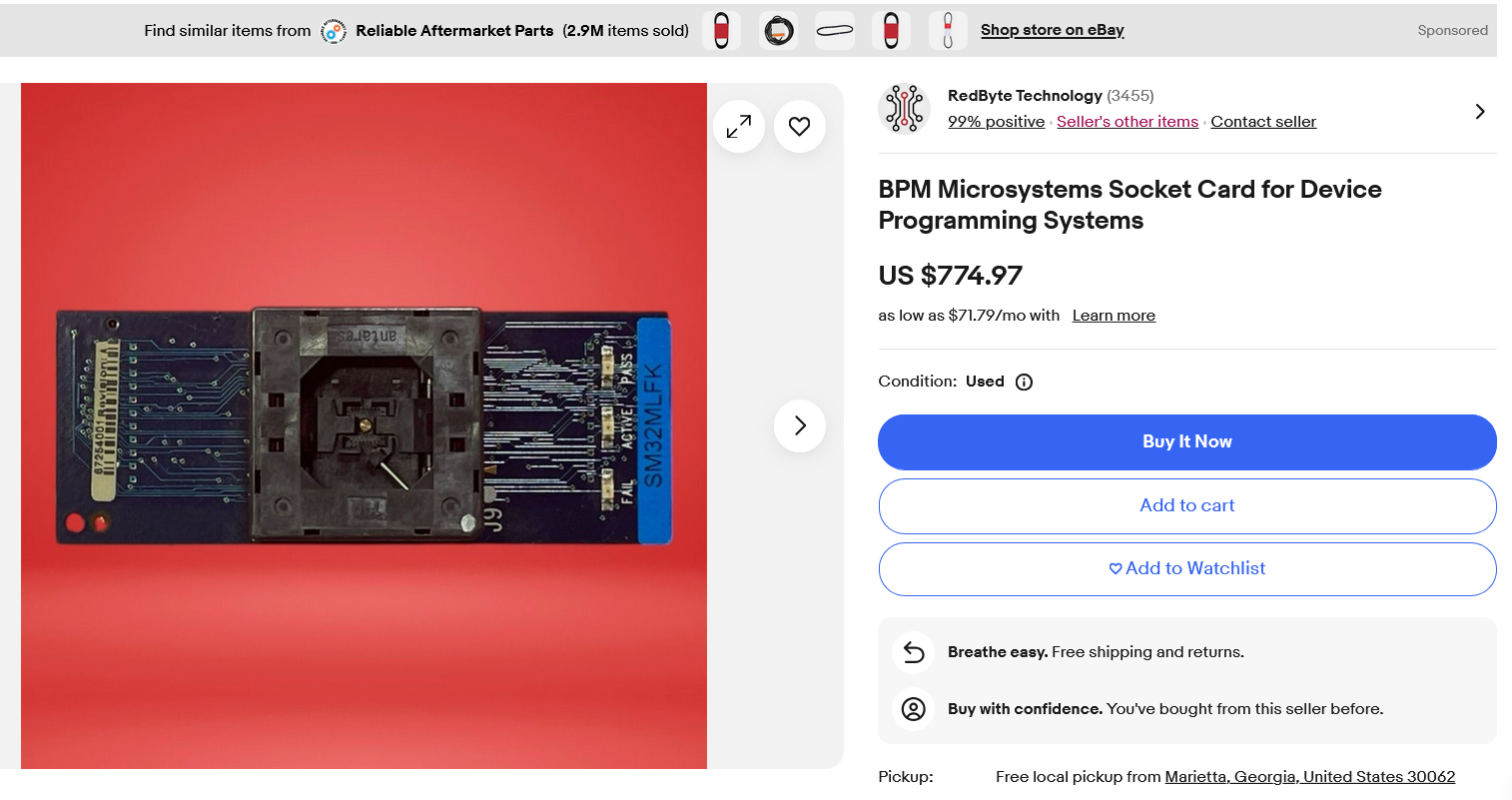Open 99% positive feedback link
This screenshot has height=800, width=1512.
[997, 122]
